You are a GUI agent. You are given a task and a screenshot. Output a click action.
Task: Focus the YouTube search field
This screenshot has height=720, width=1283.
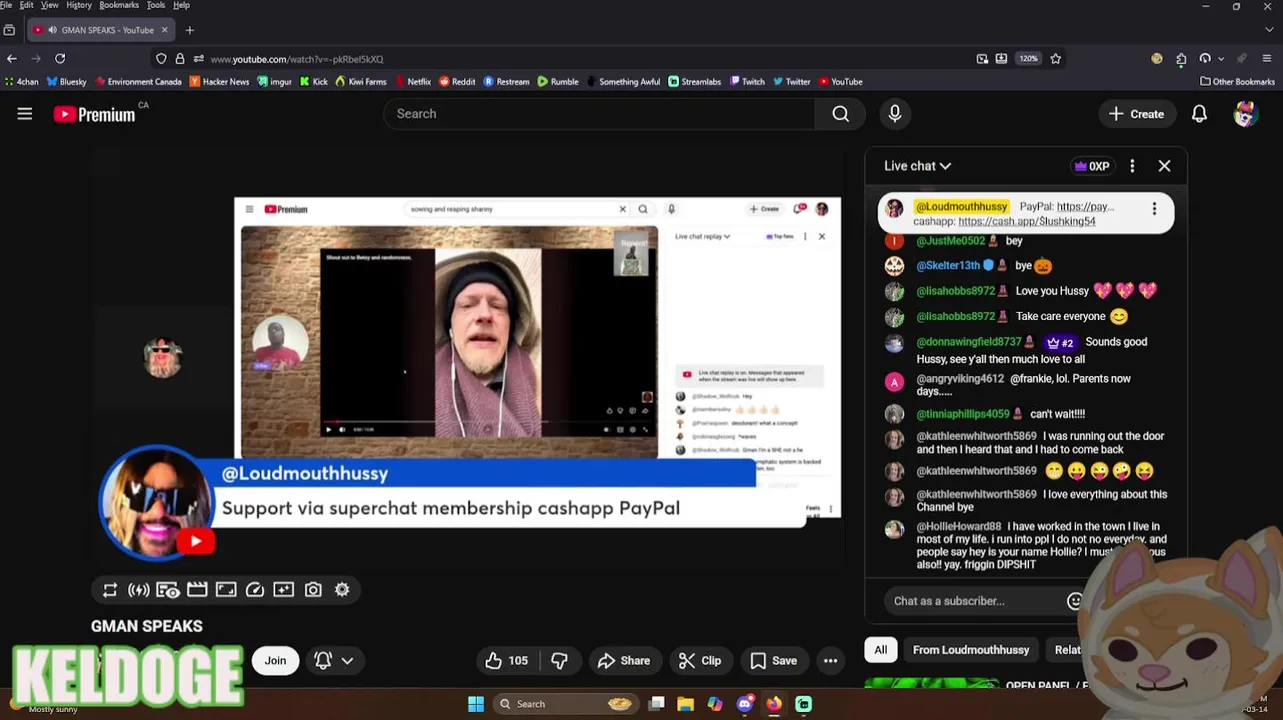click(599, 114)
